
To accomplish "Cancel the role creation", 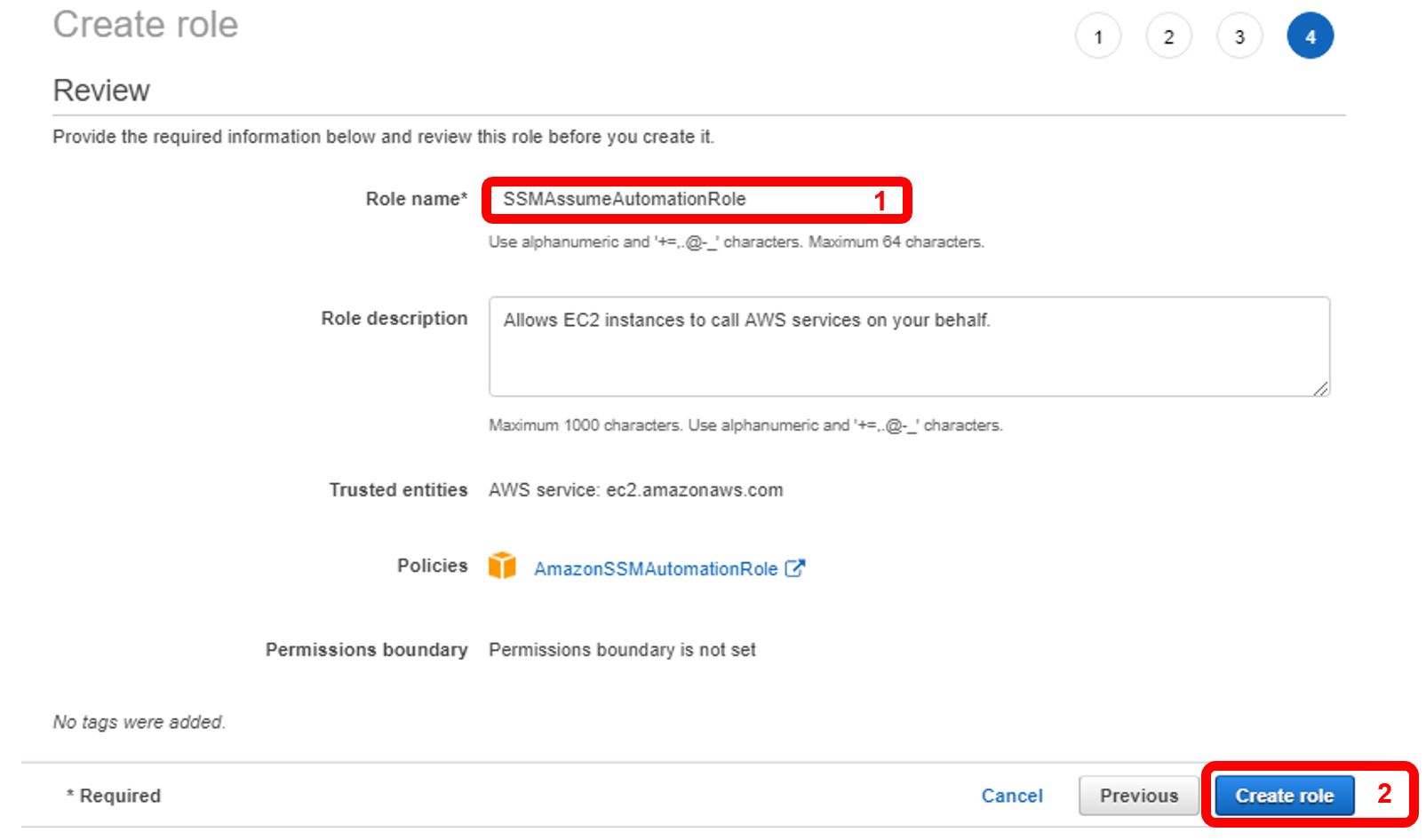I will (x=1012, y=796).
